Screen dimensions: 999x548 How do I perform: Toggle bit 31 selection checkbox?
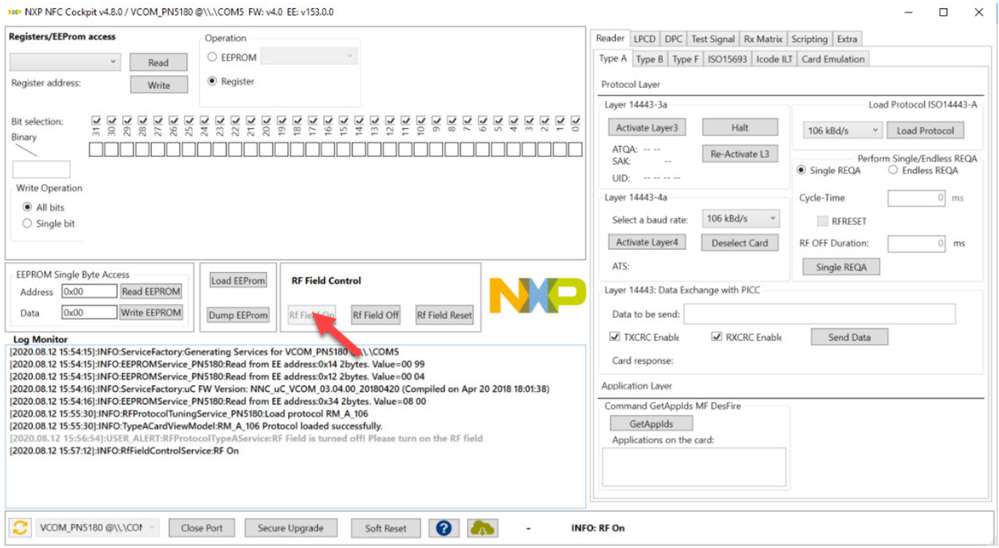(x=96, y=120)
